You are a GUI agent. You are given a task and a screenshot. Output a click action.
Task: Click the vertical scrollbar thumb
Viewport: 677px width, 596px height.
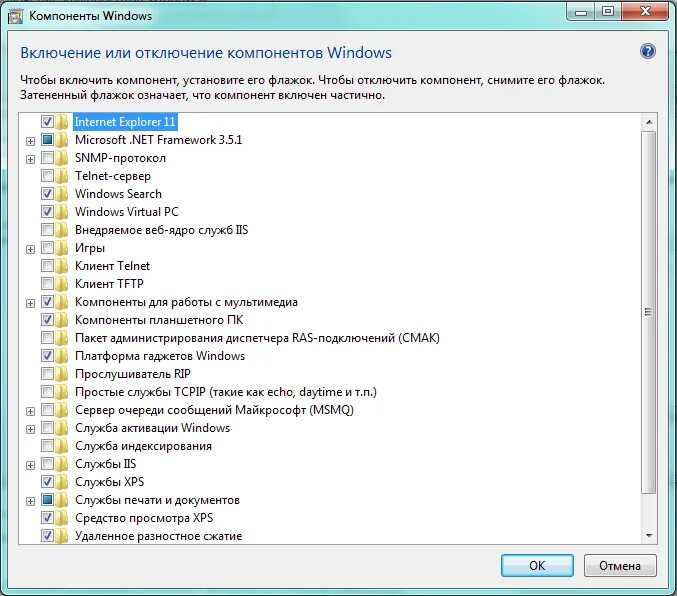(x=649, y=312)
